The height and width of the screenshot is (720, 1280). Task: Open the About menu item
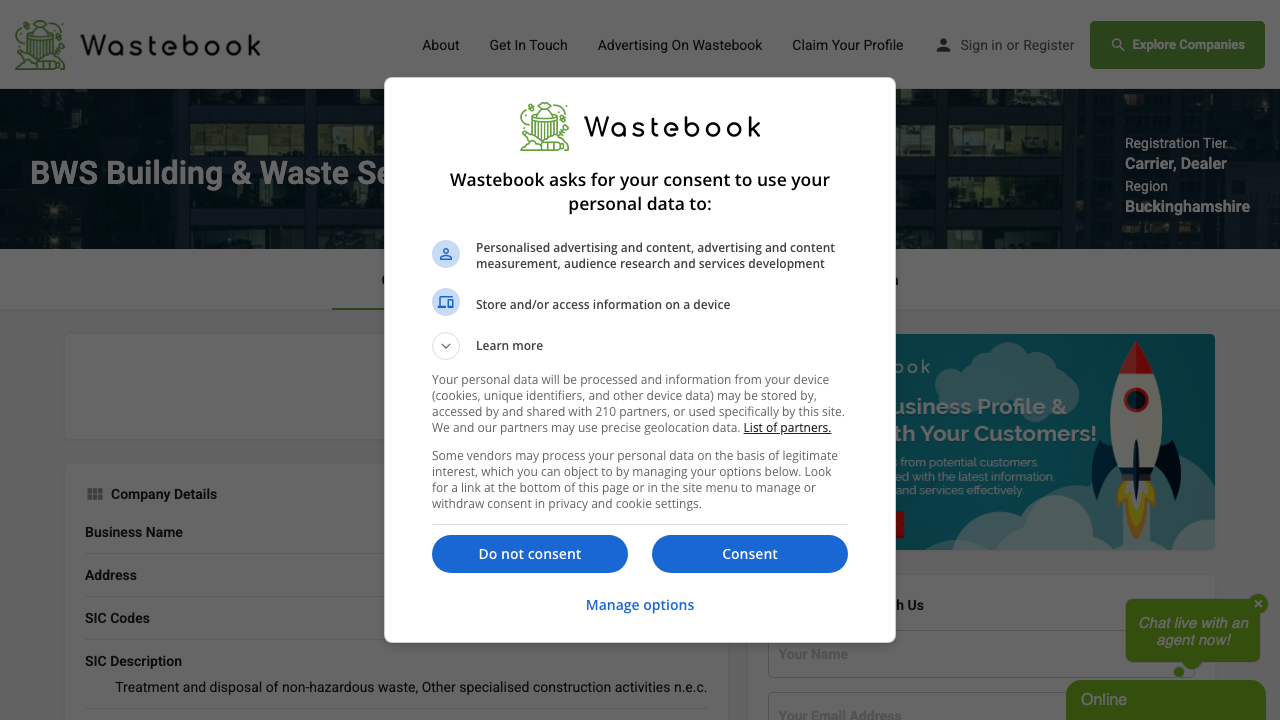pyautogui.click(x=440, y=45)
